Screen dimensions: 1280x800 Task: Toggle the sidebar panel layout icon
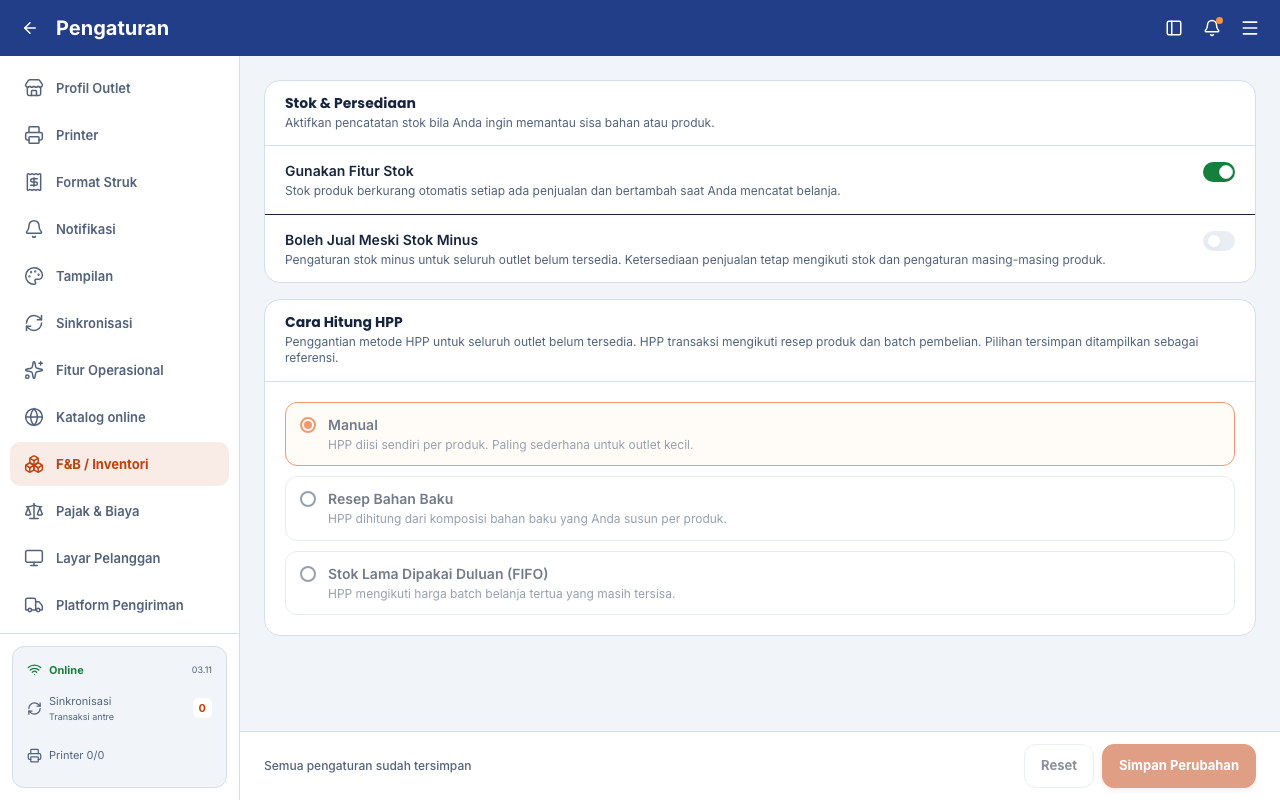click(x=1174, y=28)
